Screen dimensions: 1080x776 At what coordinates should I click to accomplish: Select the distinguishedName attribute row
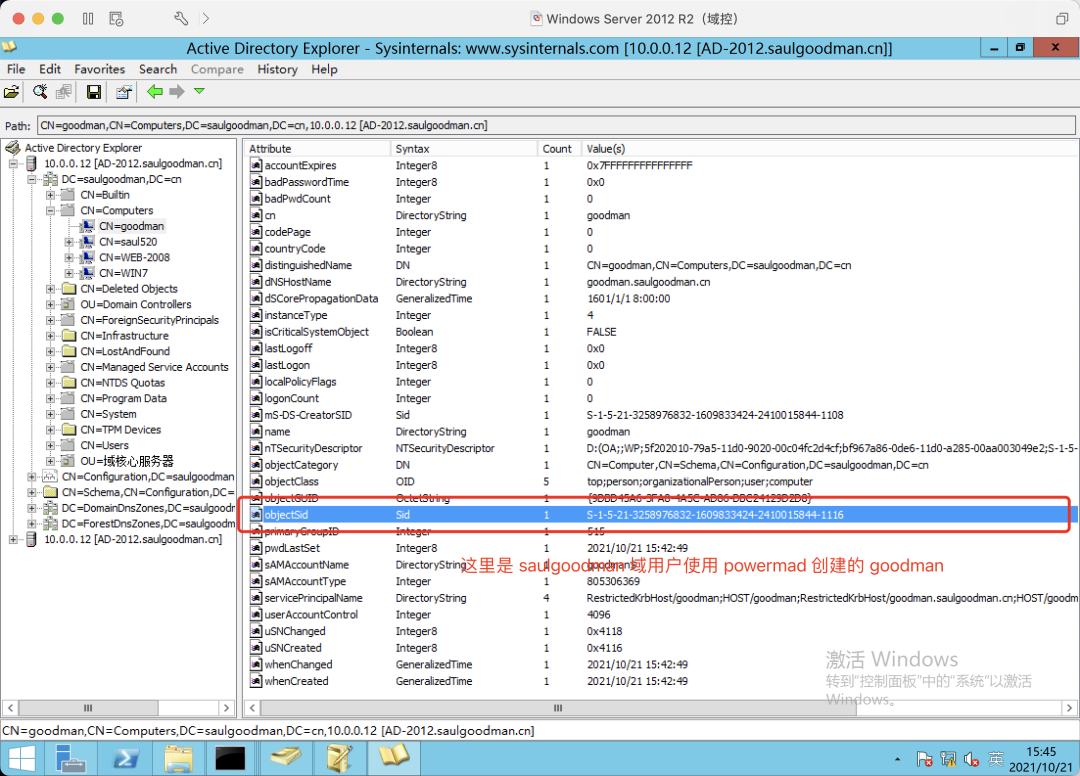(x=661, y=265)
